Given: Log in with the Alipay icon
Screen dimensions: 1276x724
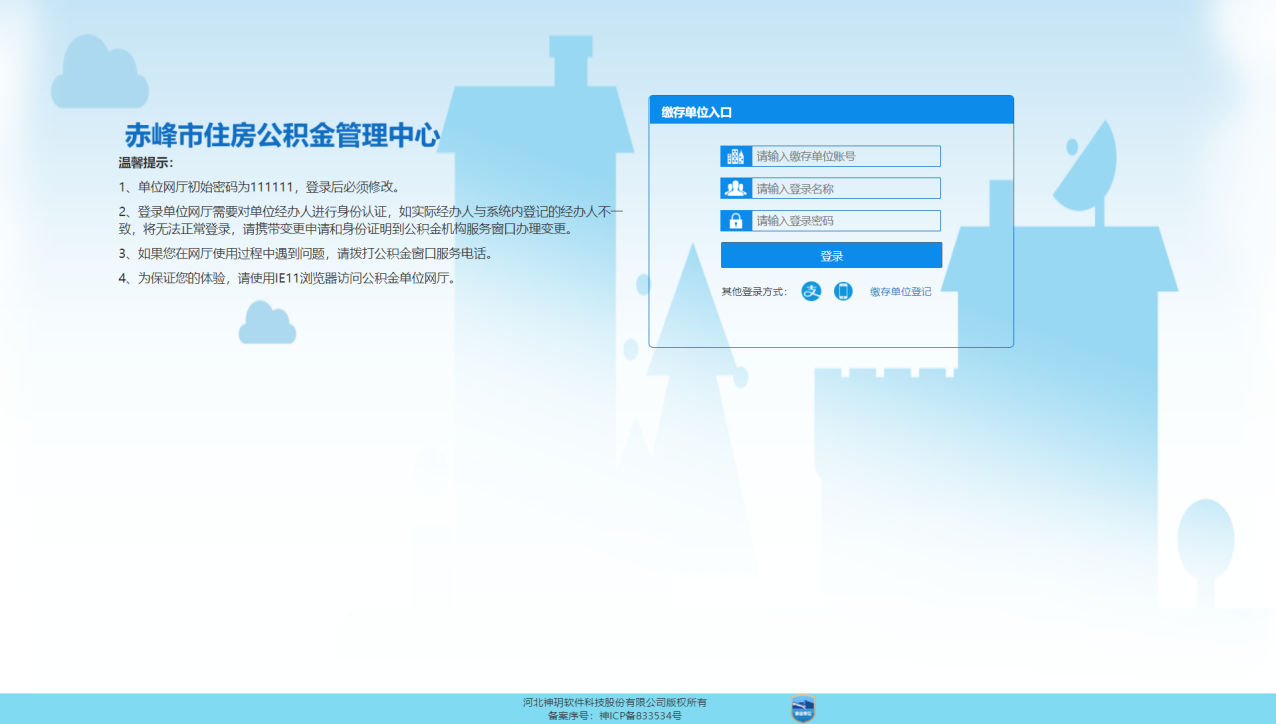Looking at the screenshot, I should 811,291.
